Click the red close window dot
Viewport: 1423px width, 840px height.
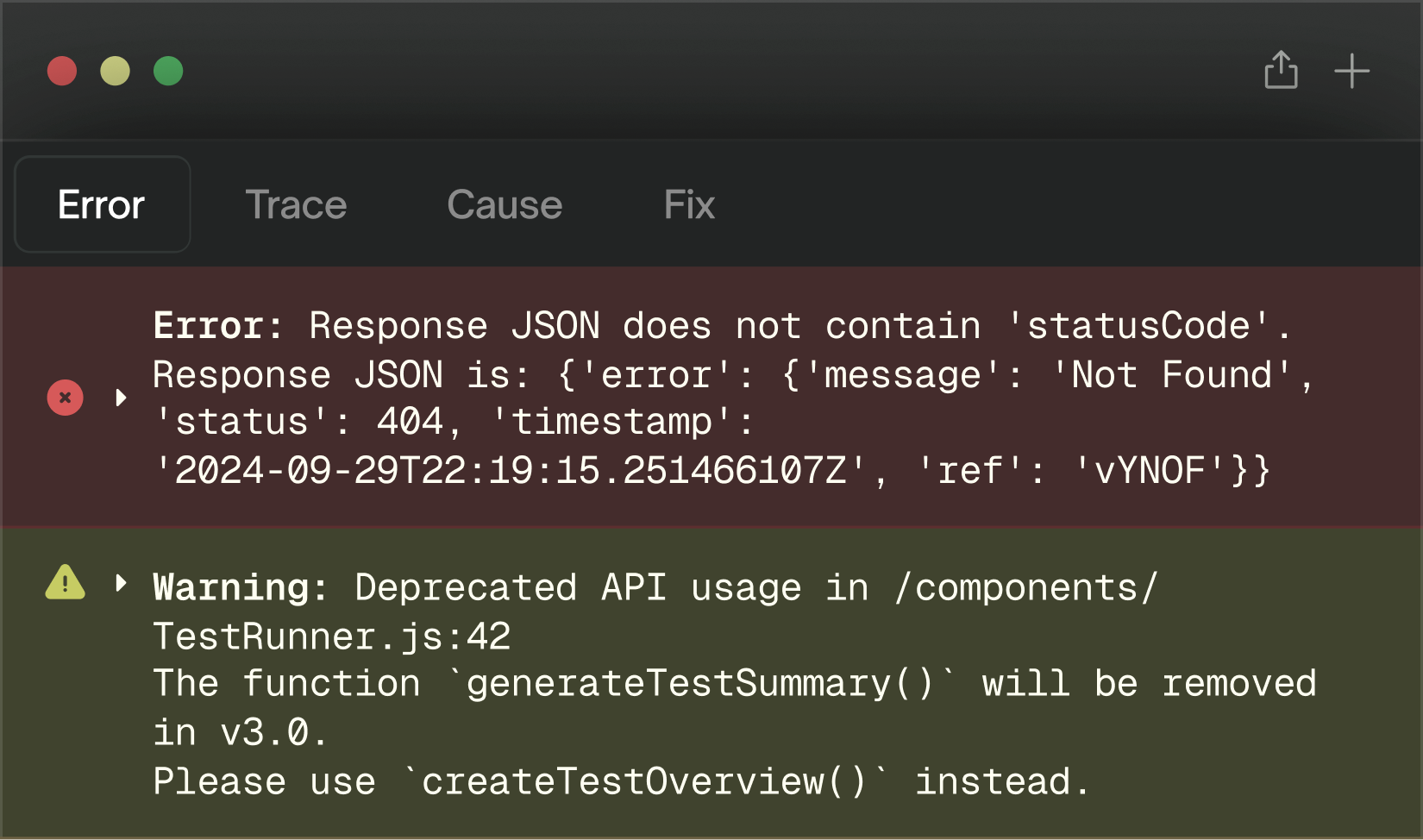click(62, 71)
